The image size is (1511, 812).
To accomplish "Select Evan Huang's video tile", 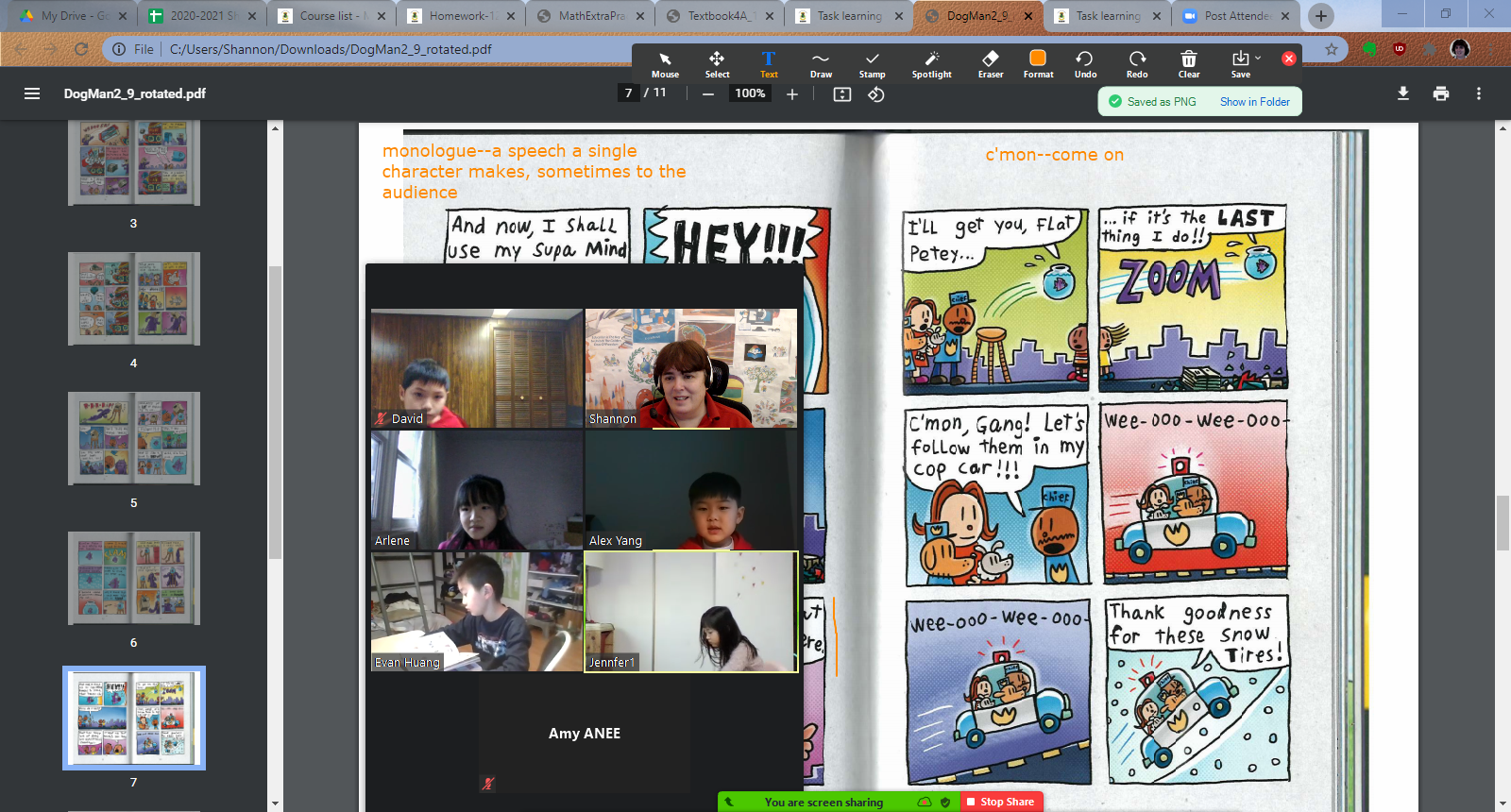I will coord(477,612).
